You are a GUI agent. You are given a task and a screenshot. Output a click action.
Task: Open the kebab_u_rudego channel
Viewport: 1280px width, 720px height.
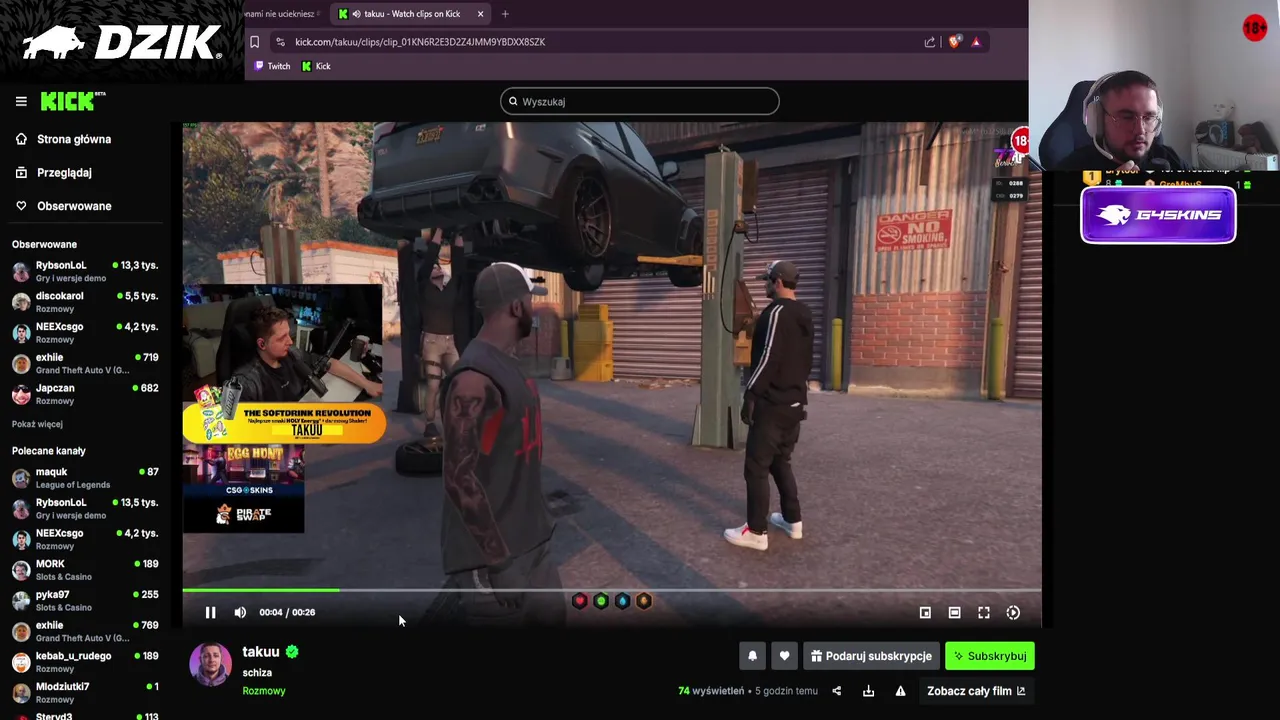(x=85, y=662)
